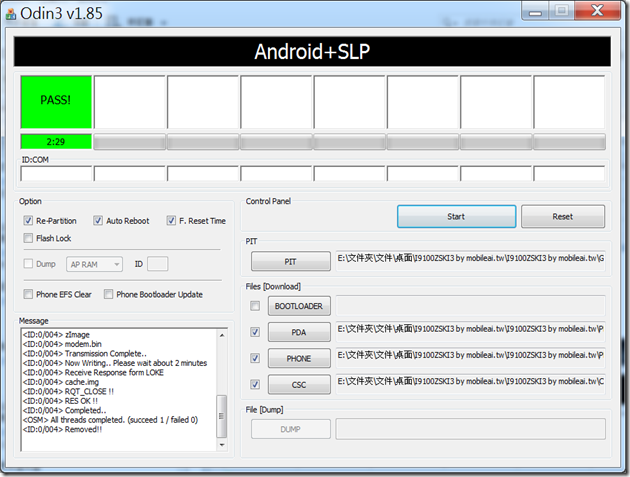Viewport: 630px width, 477px height.
Task: Click the Message log scroll down arrow
Action: point(222,445)
